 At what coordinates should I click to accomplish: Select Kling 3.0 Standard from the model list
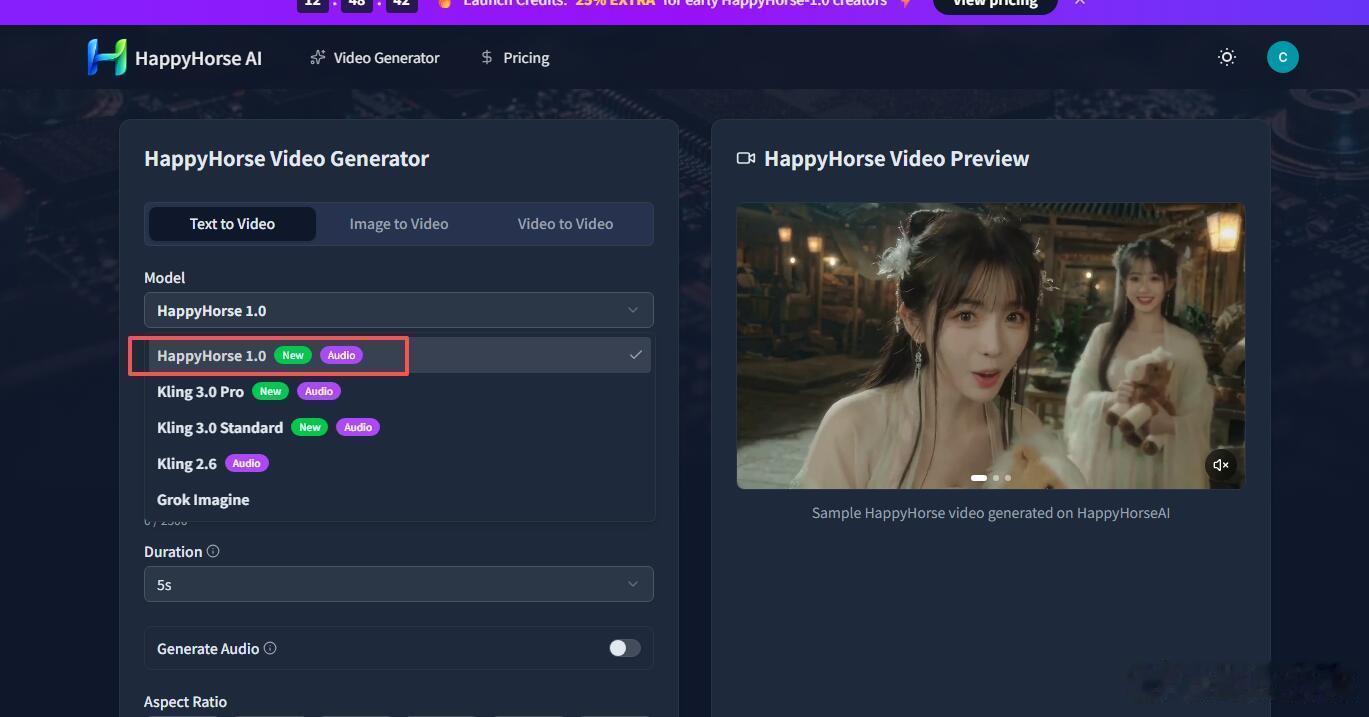219,427
